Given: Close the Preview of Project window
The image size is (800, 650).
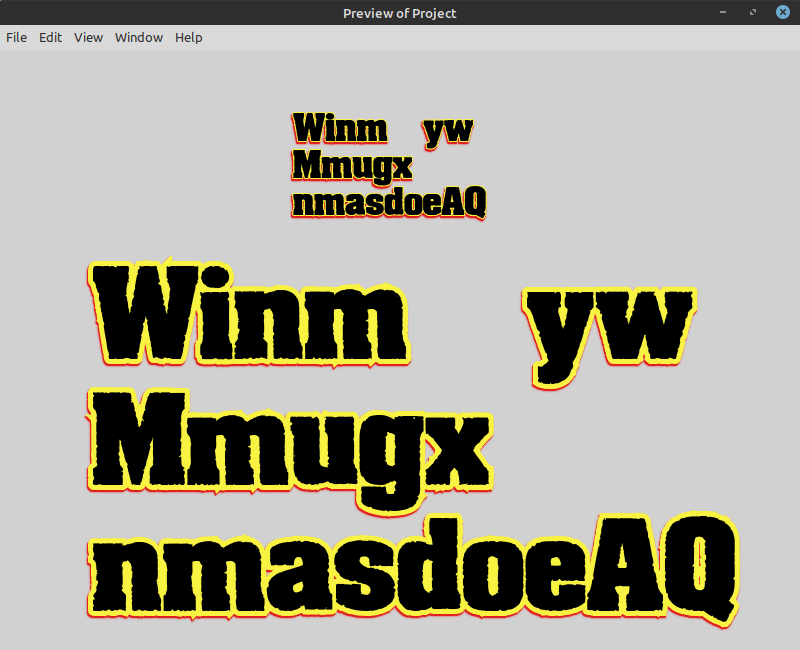Looking at the screenshot, I should (x=783, y=12).
